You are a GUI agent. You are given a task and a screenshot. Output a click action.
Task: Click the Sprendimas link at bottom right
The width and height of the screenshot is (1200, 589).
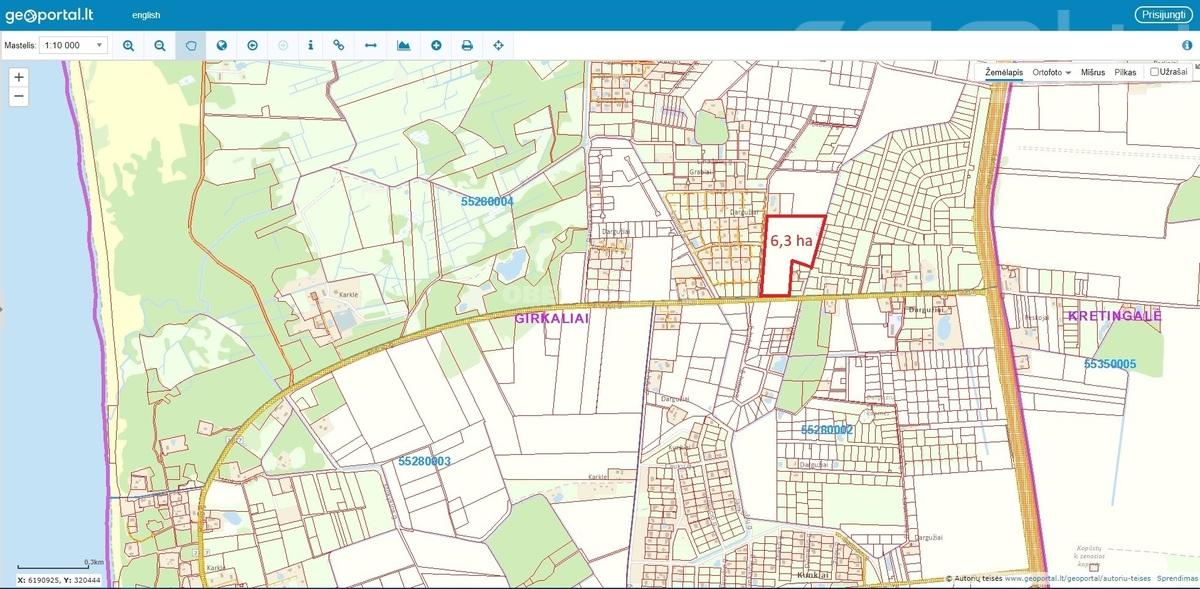point(1178,578)
